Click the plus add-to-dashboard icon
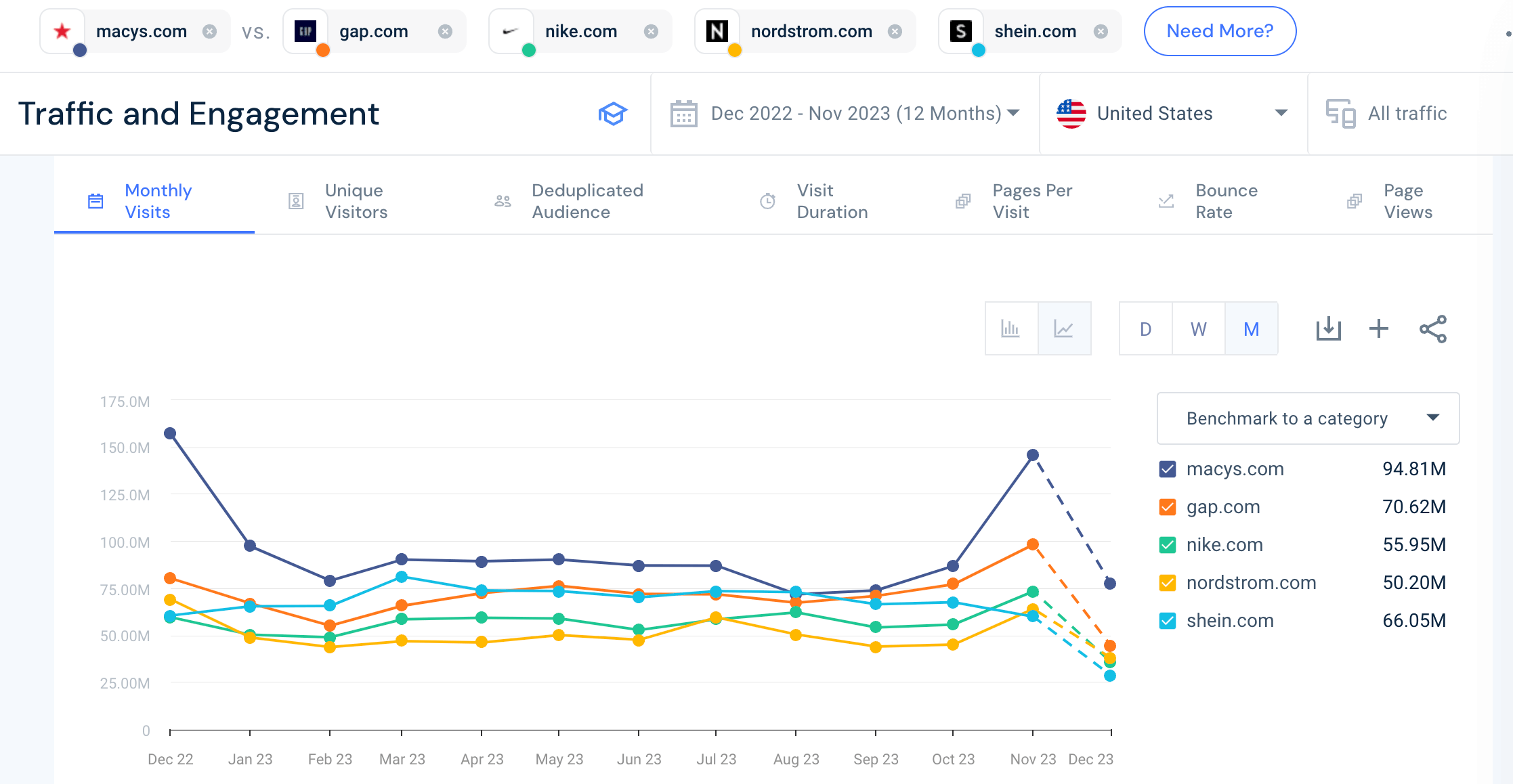This screenshot has height=784, width=1513. [1379, 329]
